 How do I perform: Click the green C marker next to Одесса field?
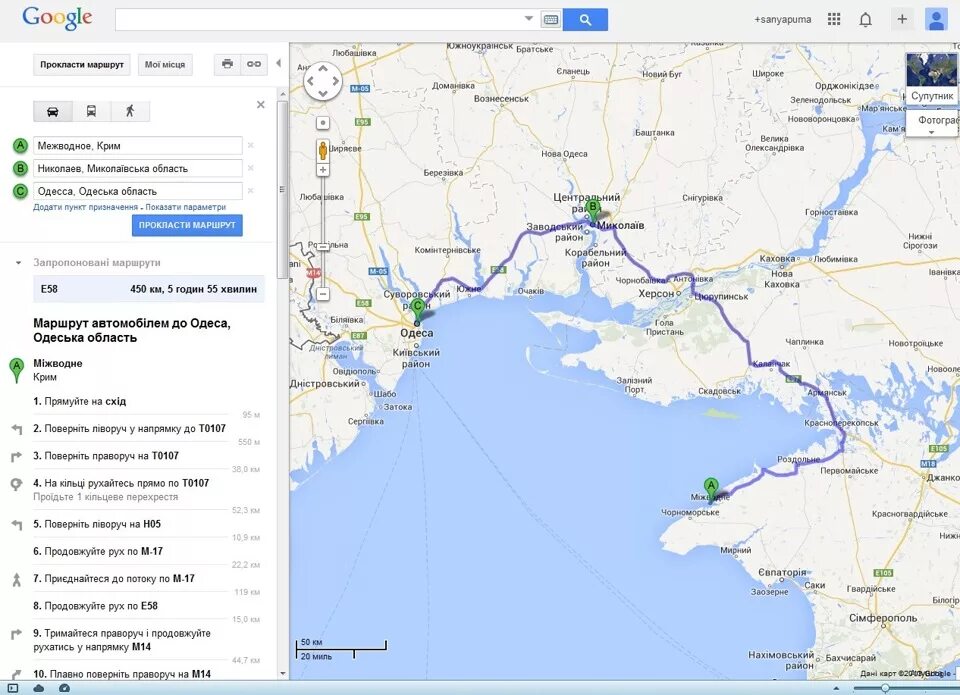click(20, 191)
